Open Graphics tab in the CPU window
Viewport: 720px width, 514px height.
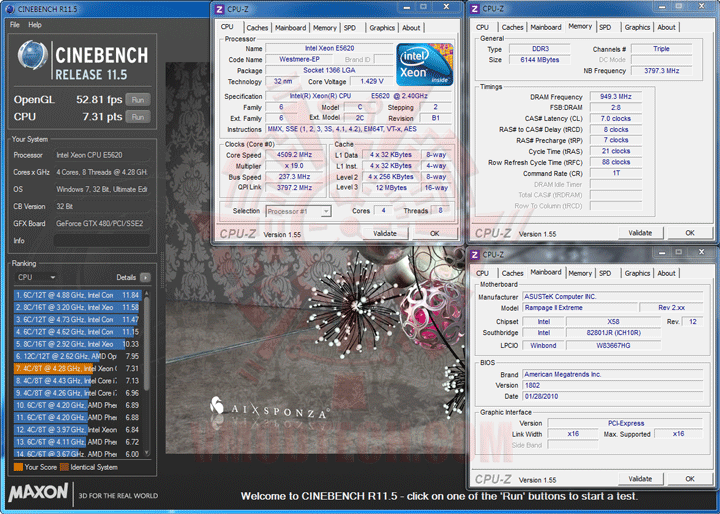click(382, 28)
